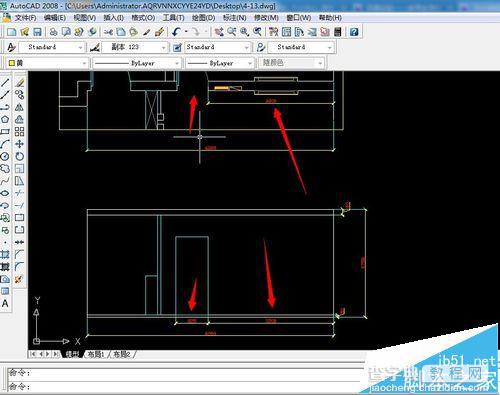Click the Undo arrow icon
This screenshot has height=395, width=500.
pyautogui.click(x=176, y=32)
